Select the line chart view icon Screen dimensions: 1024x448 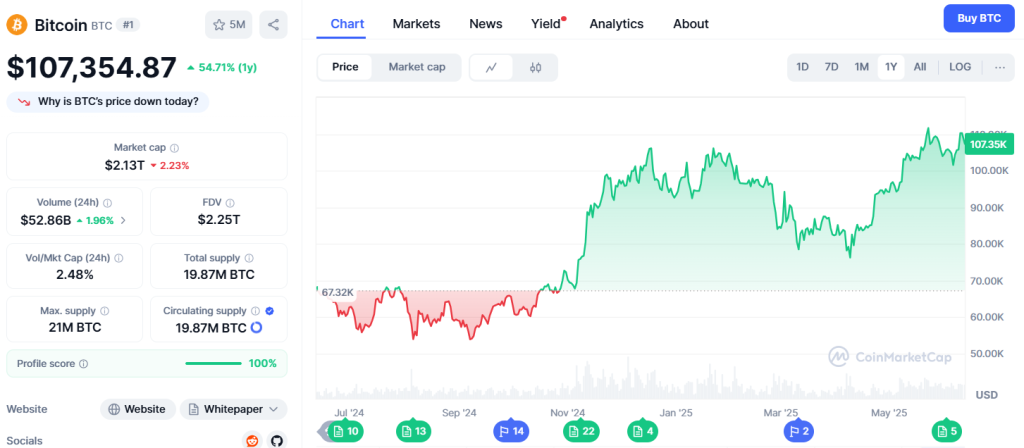(492, 67)
